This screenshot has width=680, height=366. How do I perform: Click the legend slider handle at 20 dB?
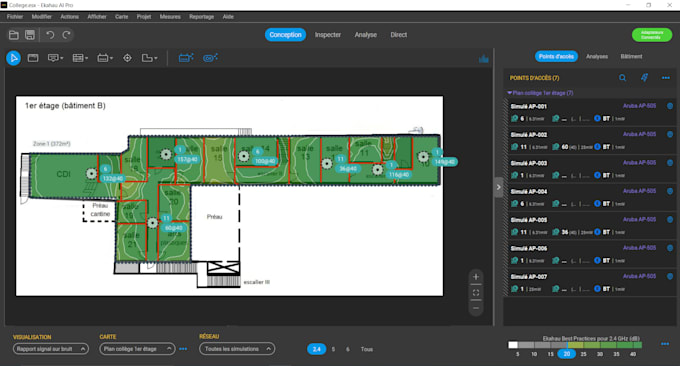(x=567, y=353)
